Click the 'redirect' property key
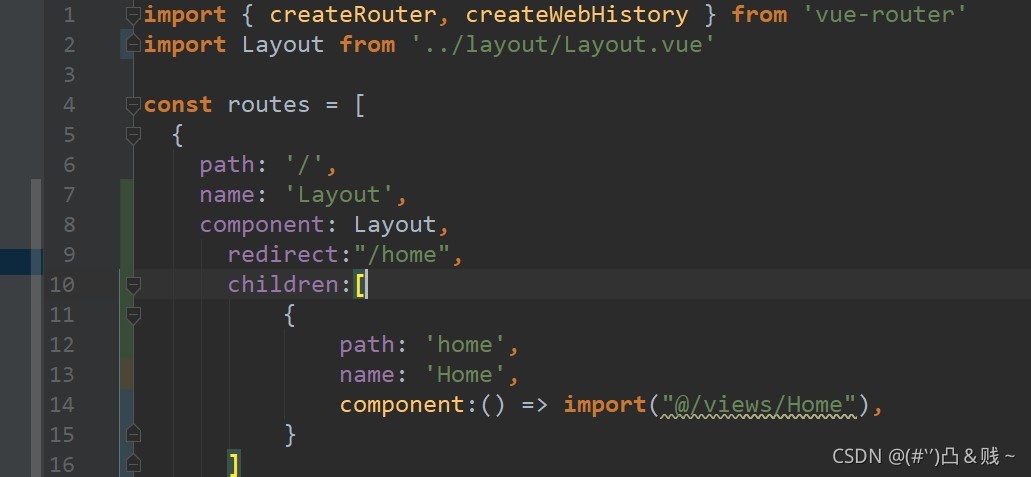Viewport: 1031px width, 477px height. (x=284, y=254)
